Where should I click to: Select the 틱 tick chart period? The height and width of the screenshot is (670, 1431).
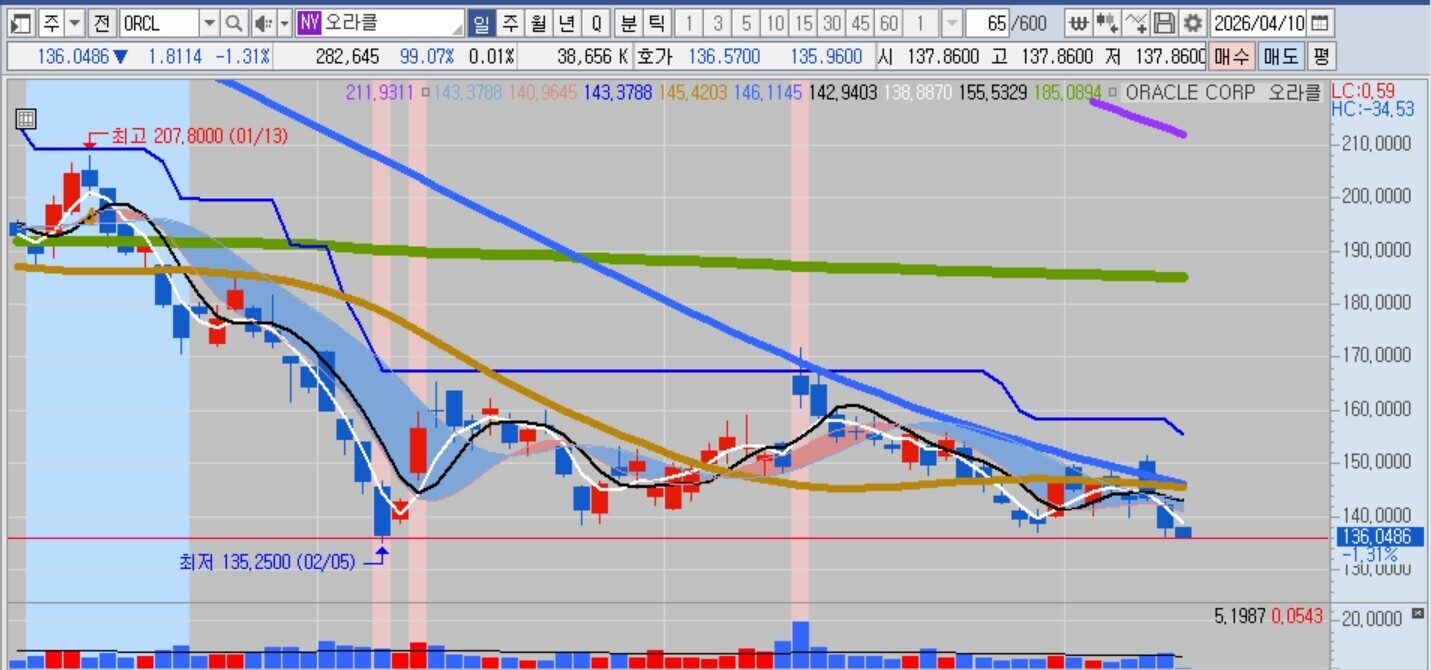coord(656,22)
